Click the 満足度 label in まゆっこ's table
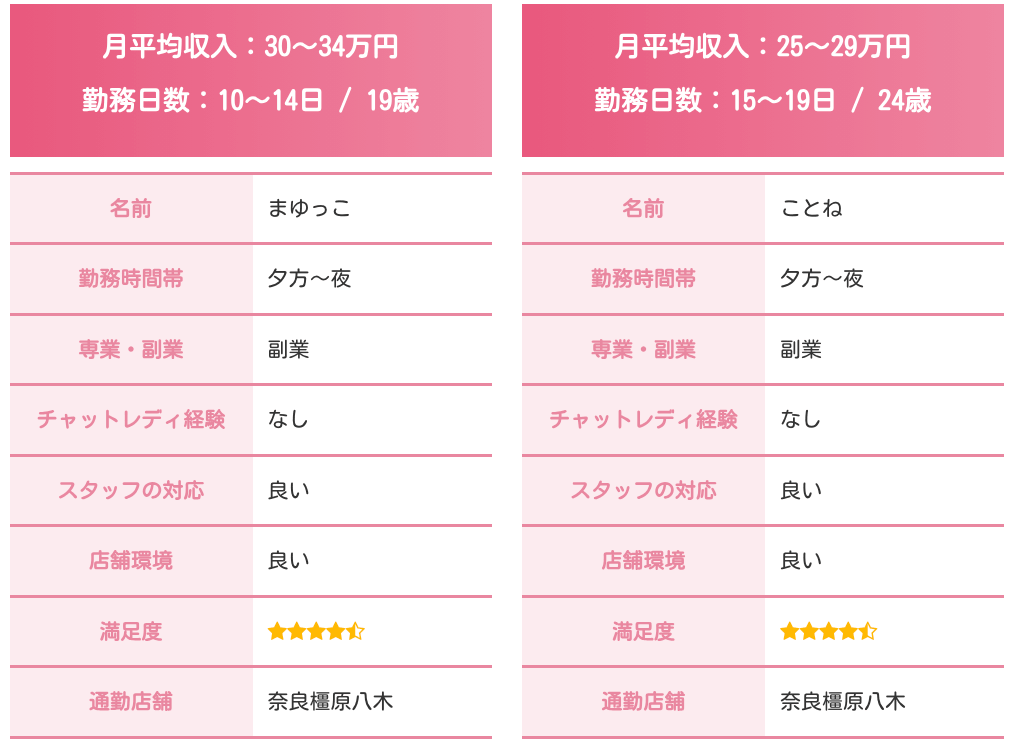 coord(131,631)
